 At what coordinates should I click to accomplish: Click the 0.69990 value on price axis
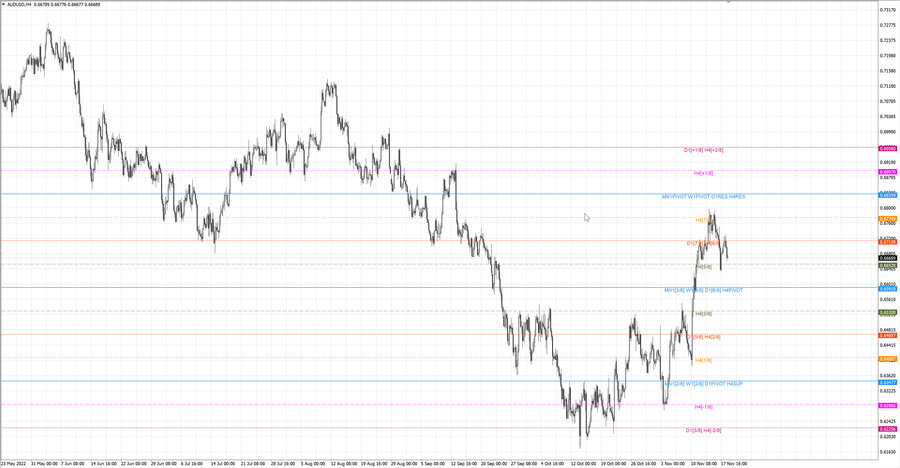(x=887, y=131)
